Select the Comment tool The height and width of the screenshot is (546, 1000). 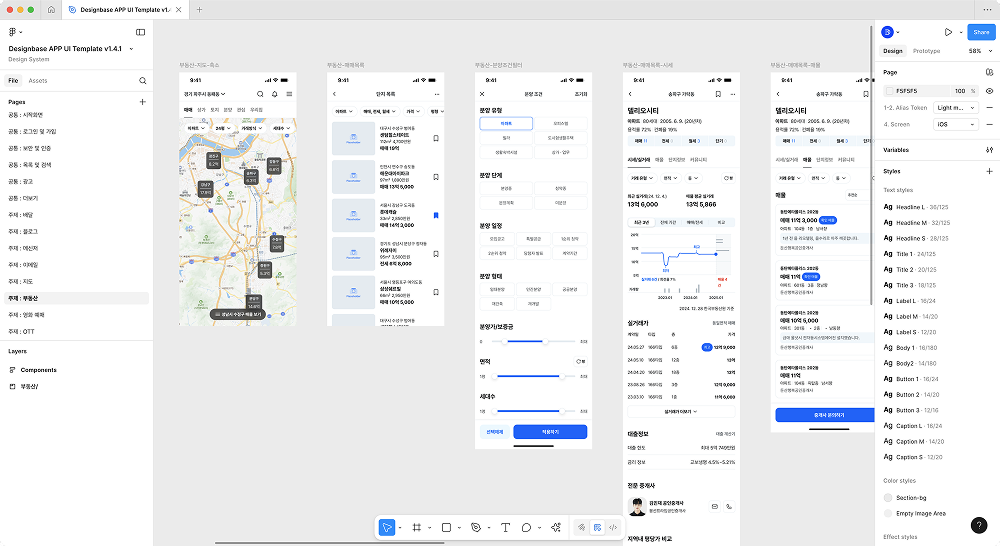coord(527,527)
